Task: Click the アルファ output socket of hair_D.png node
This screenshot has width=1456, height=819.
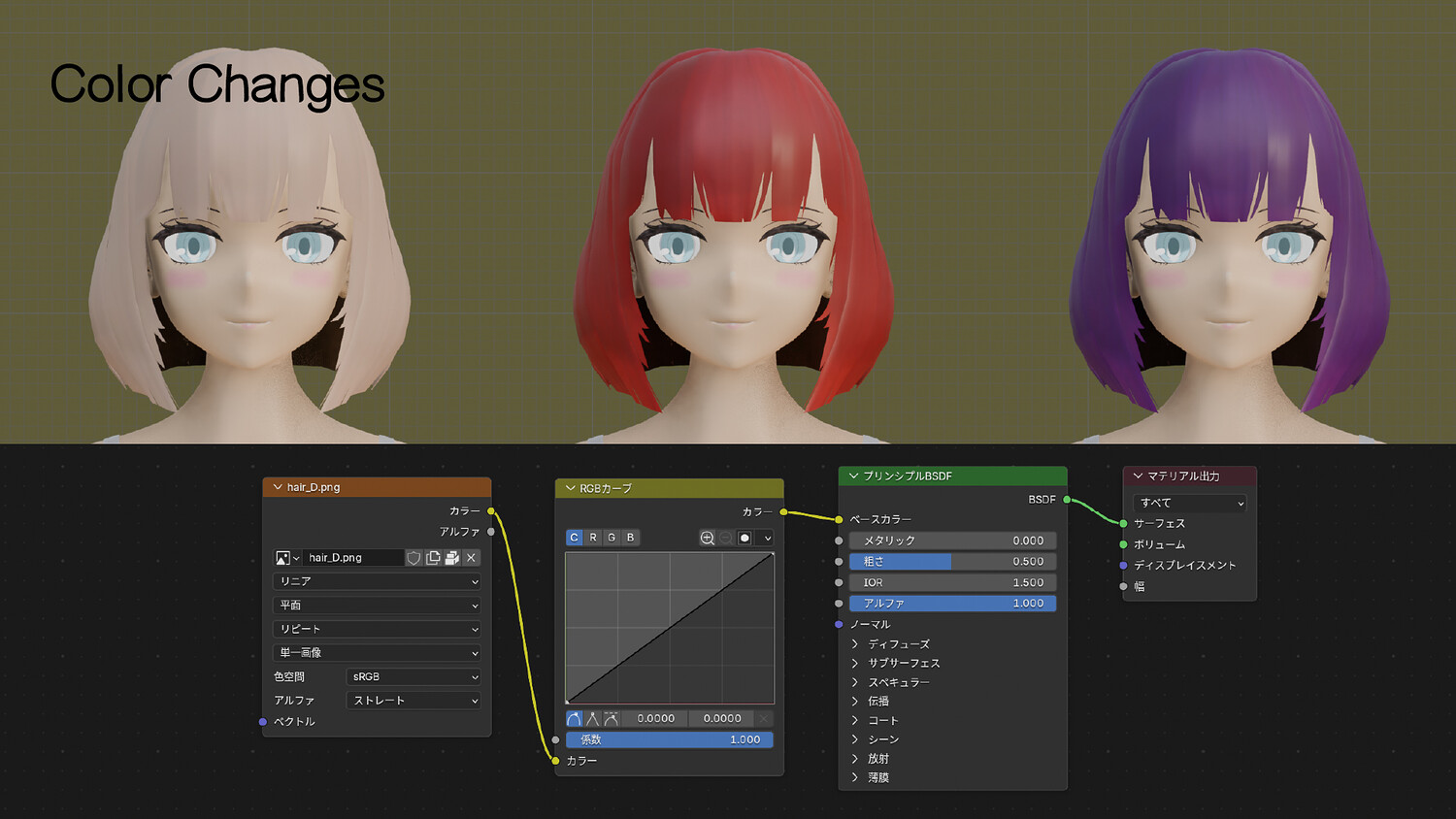Action: pyautogui.click(x=491, y=532)
